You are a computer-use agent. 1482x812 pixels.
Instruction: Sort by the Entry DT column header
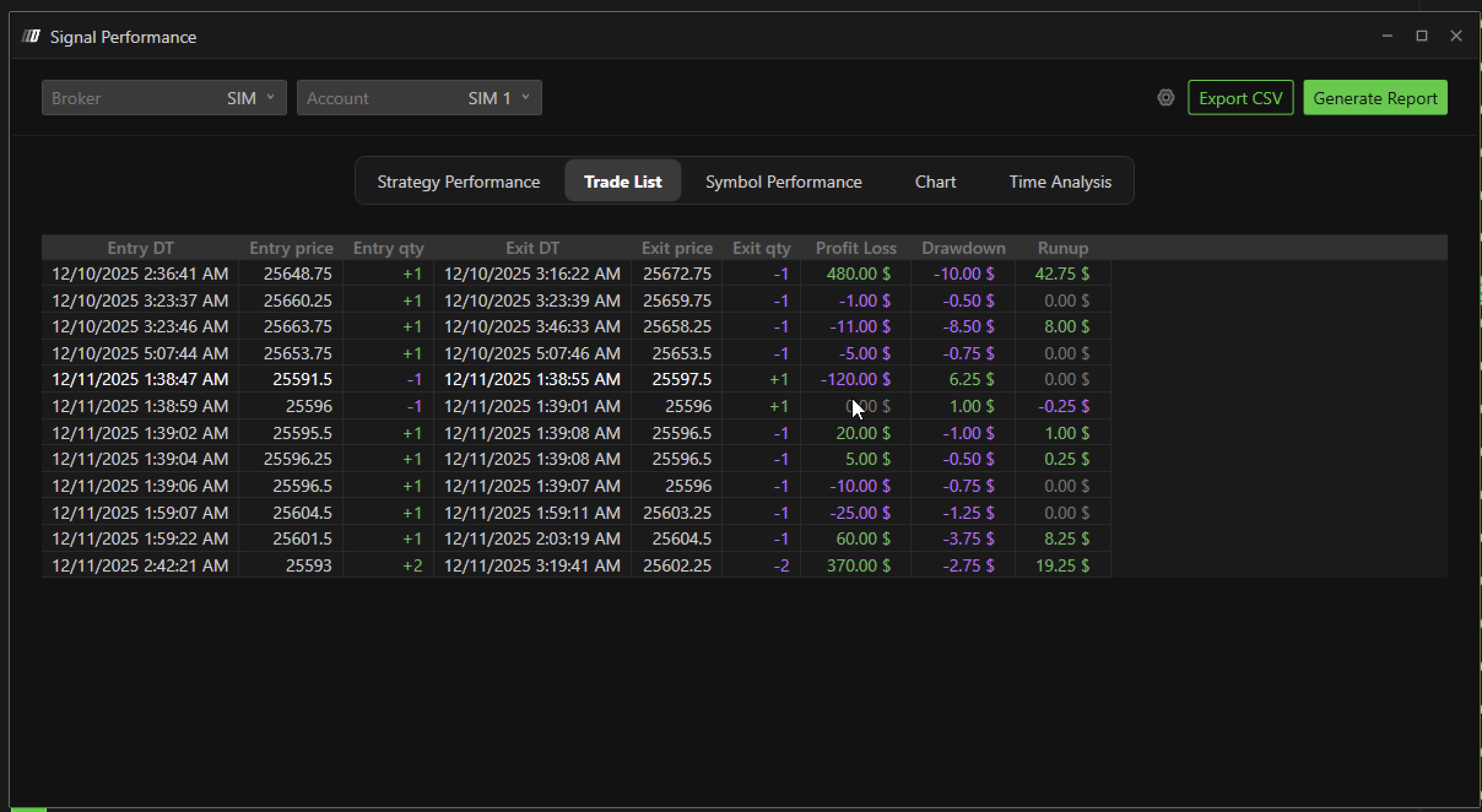(x=140, y=248)
